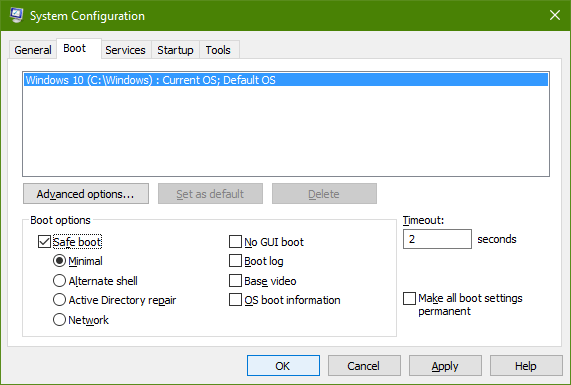
Task: Open Help for System Configuration
Action: (526, 366)
